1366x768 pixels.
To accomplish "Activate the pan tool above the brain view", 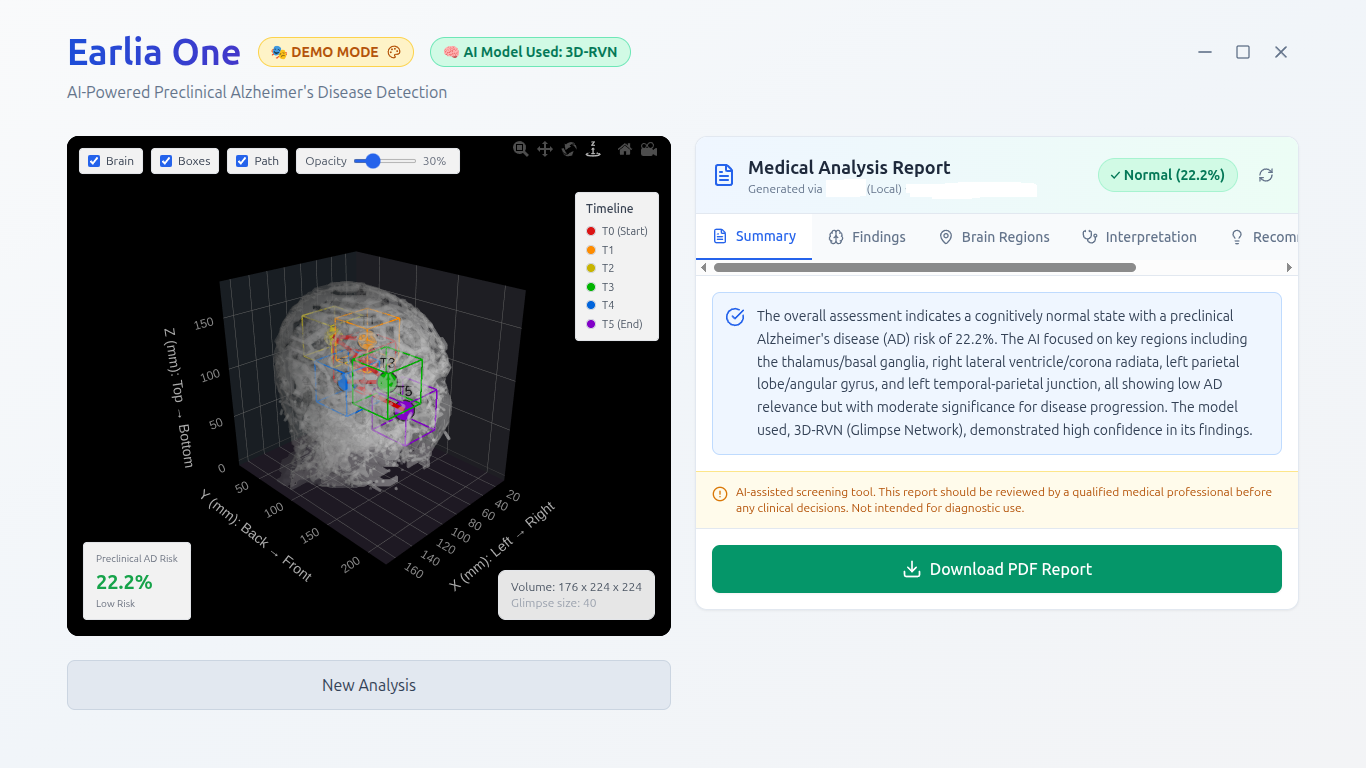I will (x=545, y=148).
